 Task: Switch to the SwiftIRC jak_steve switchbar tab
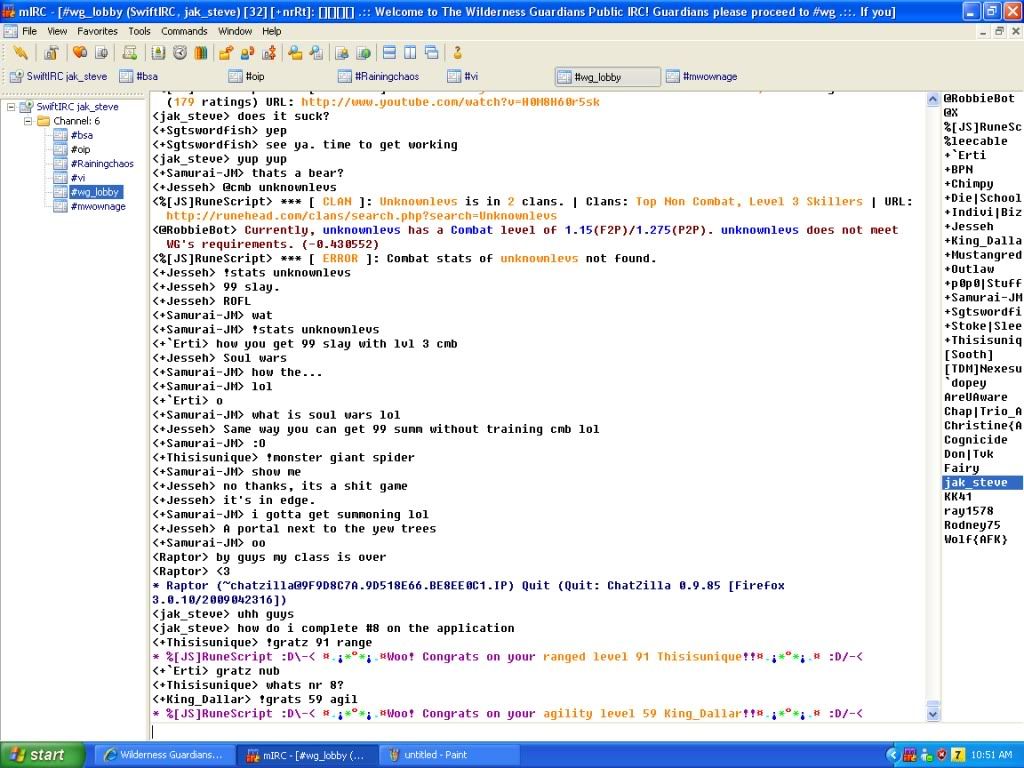(x=59, y=76)
